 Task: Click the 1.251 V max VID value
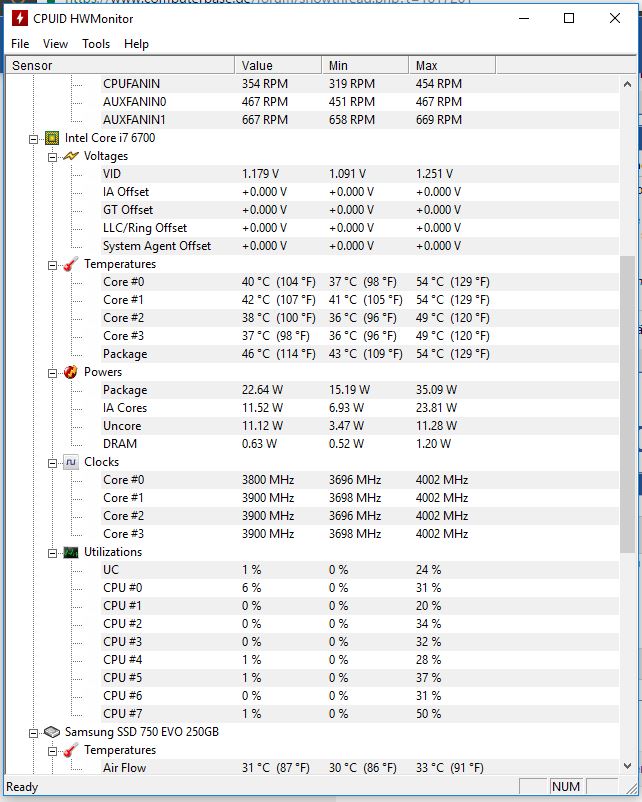434,174
